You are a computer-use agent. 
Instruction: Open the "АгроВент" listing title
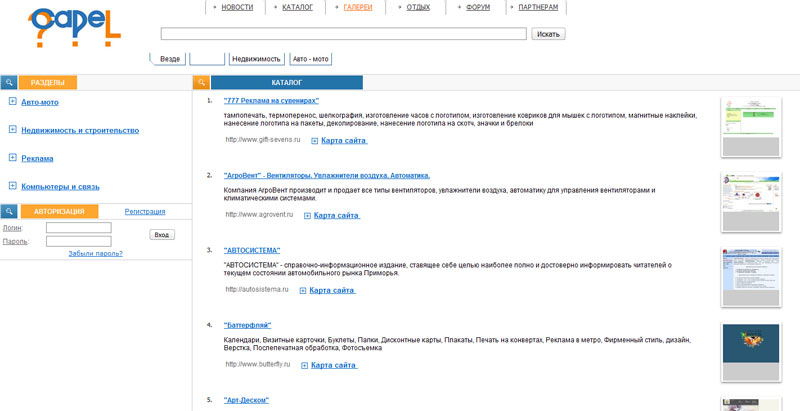(x=327, y=175)
